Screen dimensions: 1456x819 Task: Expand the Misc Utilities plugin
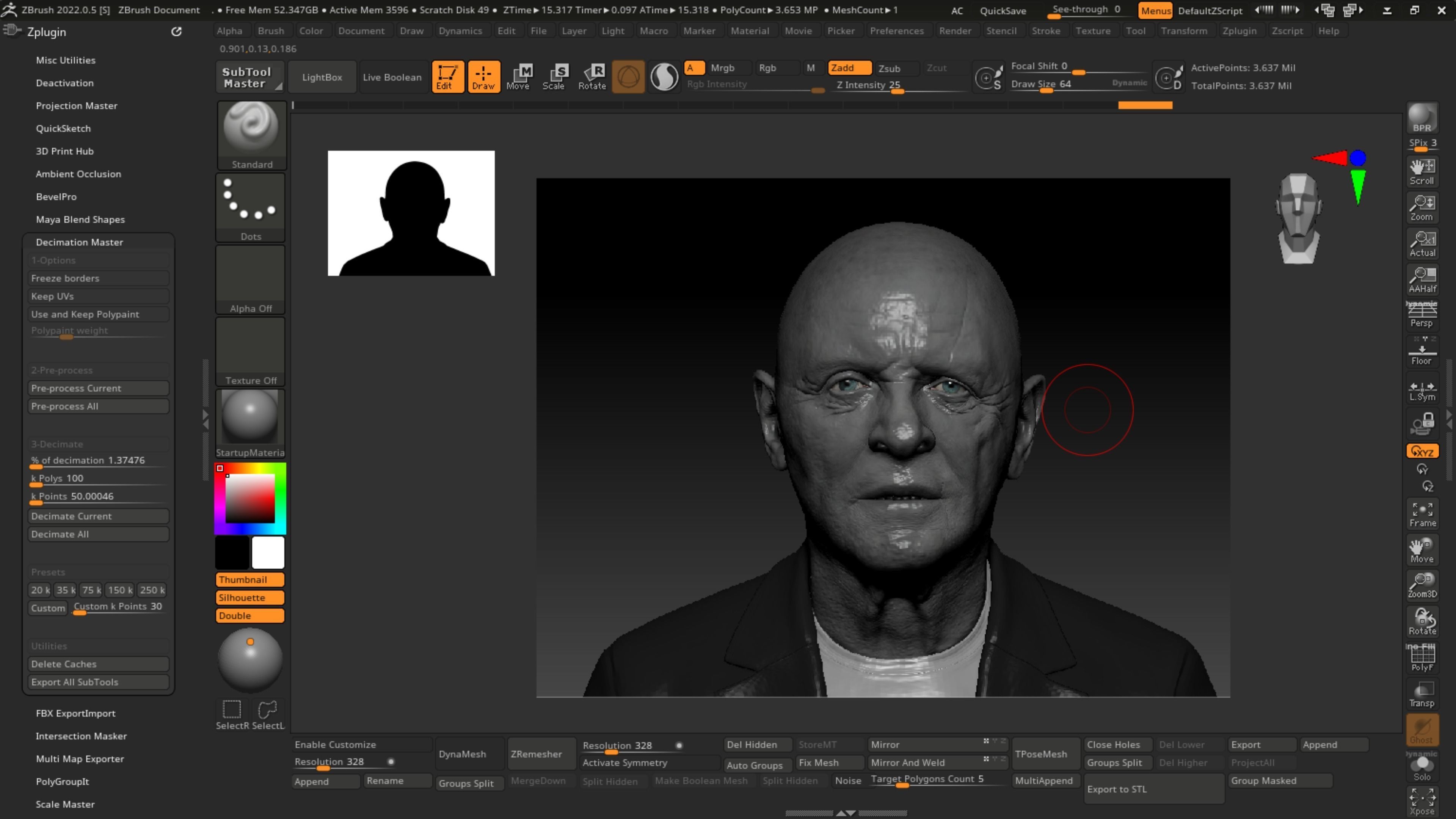66,60
